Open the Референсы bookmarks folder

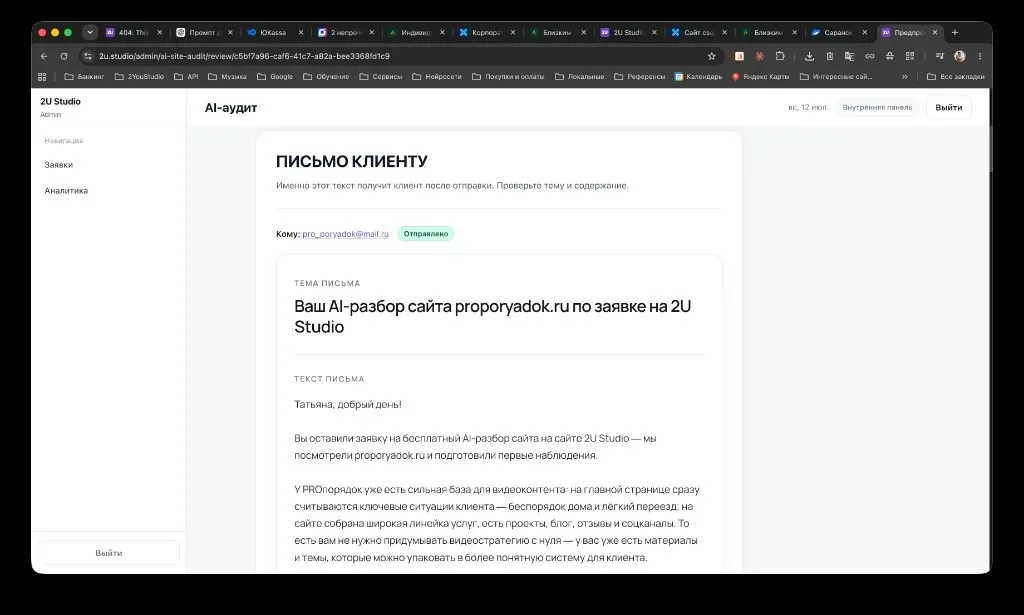pos(639,76)
